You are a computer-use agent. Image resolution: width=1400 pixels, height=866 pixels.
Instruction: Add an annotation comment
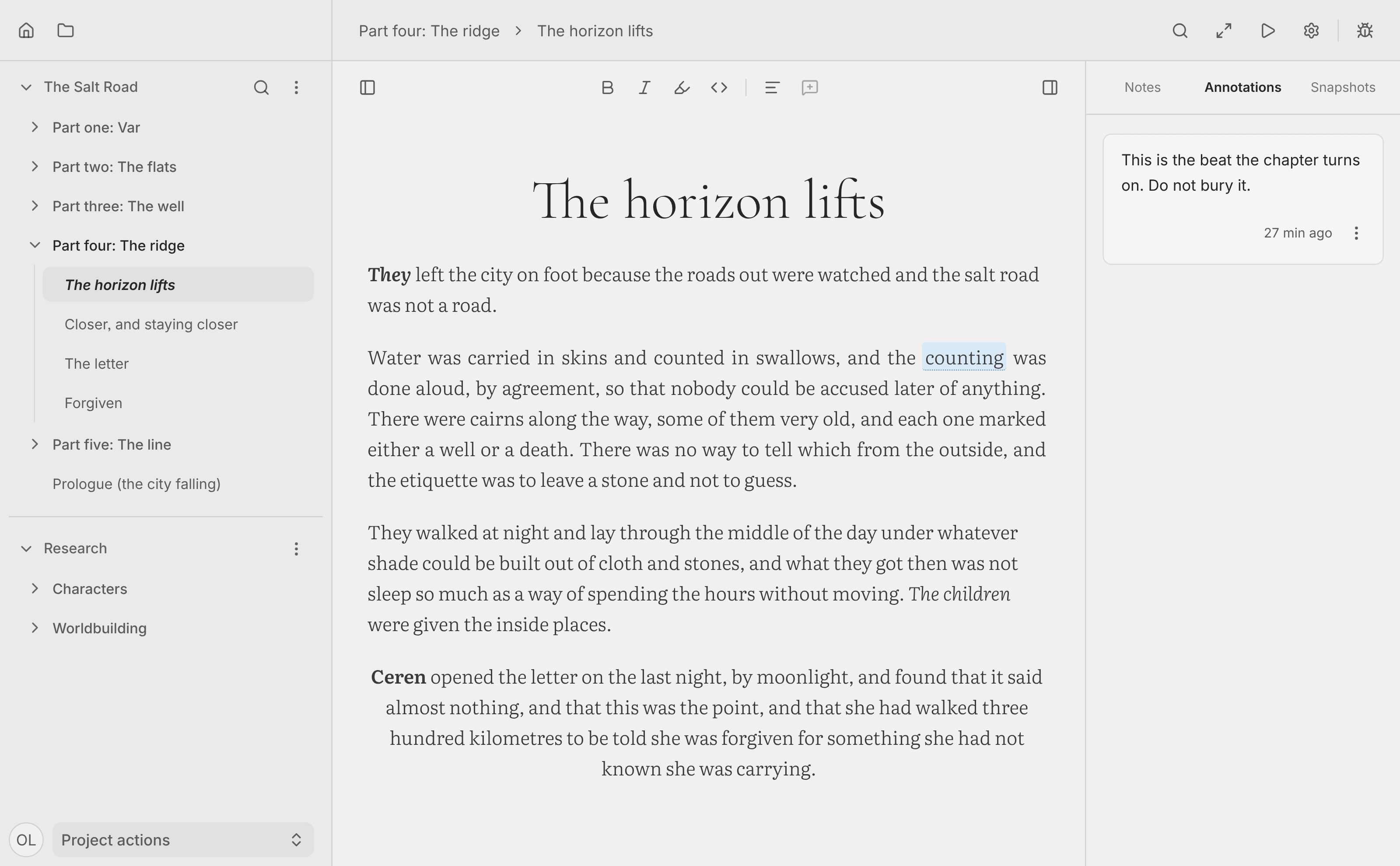pyautogui.click(x=809, y=87)
